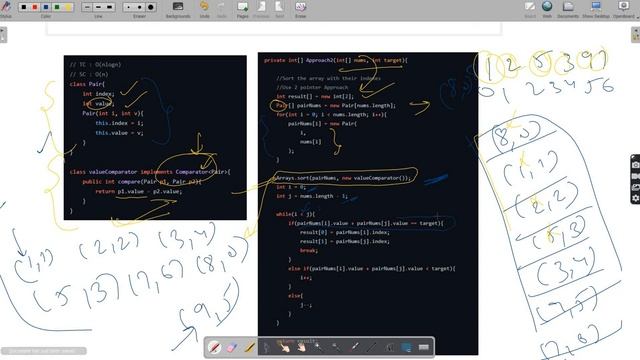Show the virtual keyboard
640x360 pixels.
pyautogui.click(x=424, y=347)
